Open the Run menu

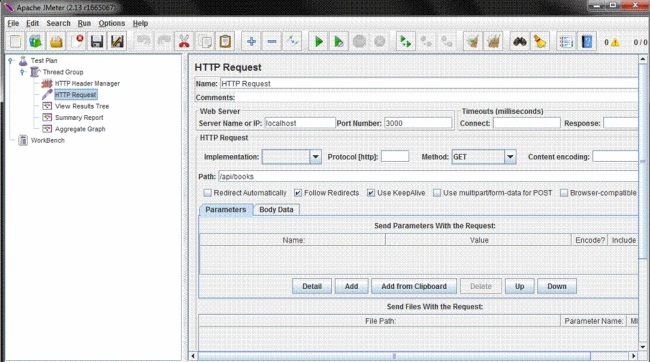pos(84,23)
